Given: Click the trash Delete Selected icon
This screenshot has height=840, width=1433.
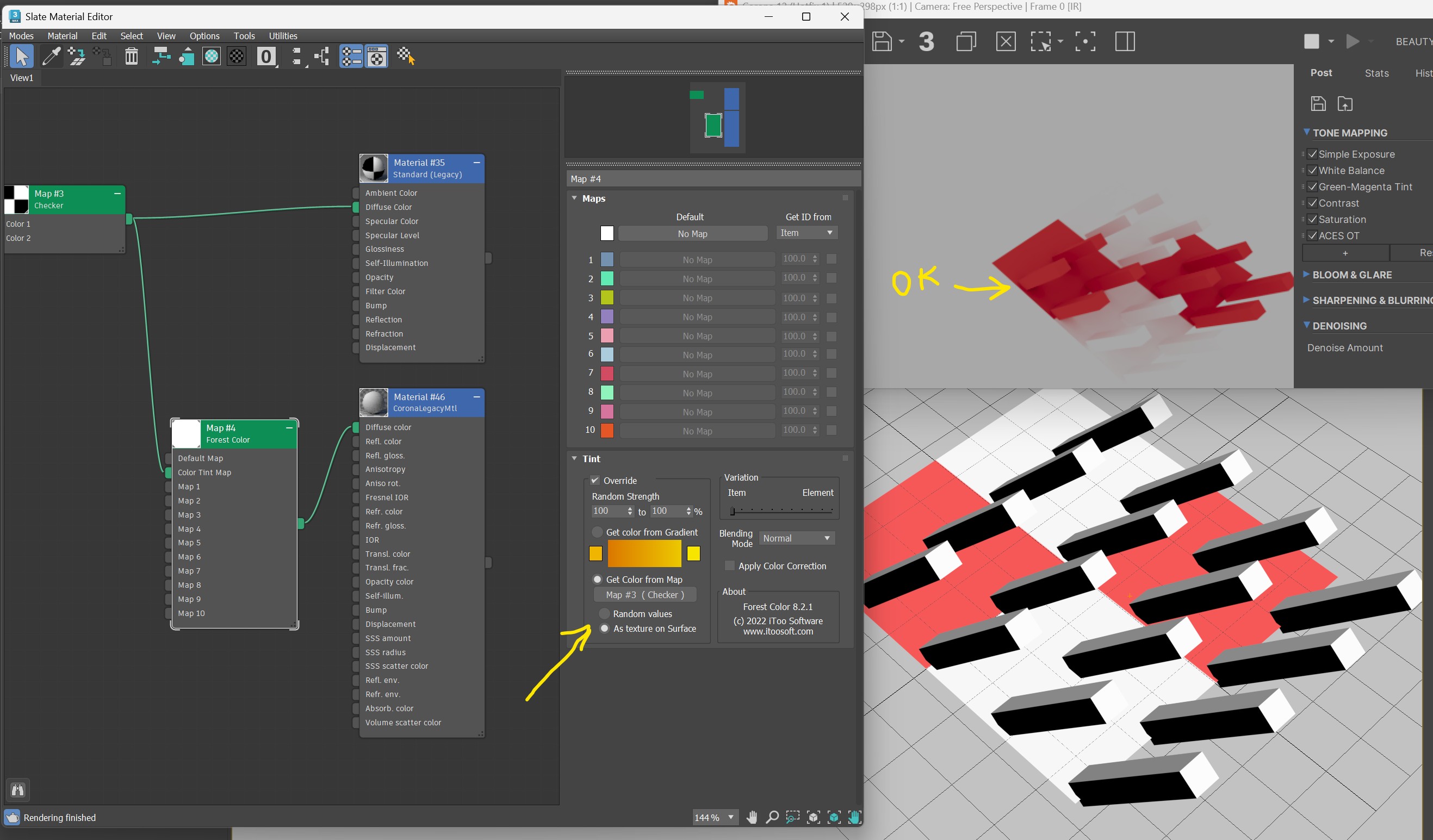Looking at the screenshot, I should pyautogui.click(x=132, y=56).
